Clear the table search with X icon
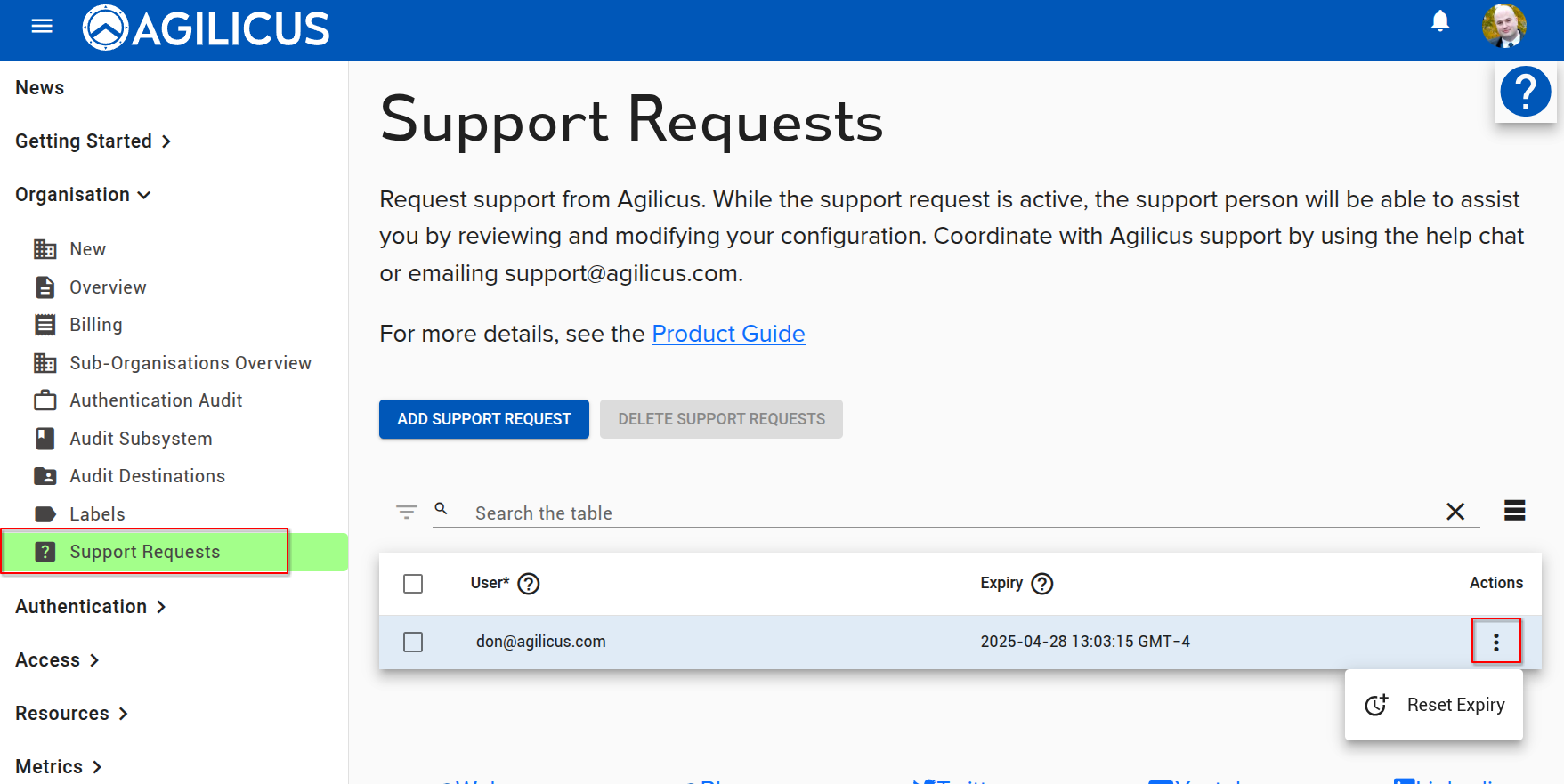 pyautogui.click(x=1455, y=512)
